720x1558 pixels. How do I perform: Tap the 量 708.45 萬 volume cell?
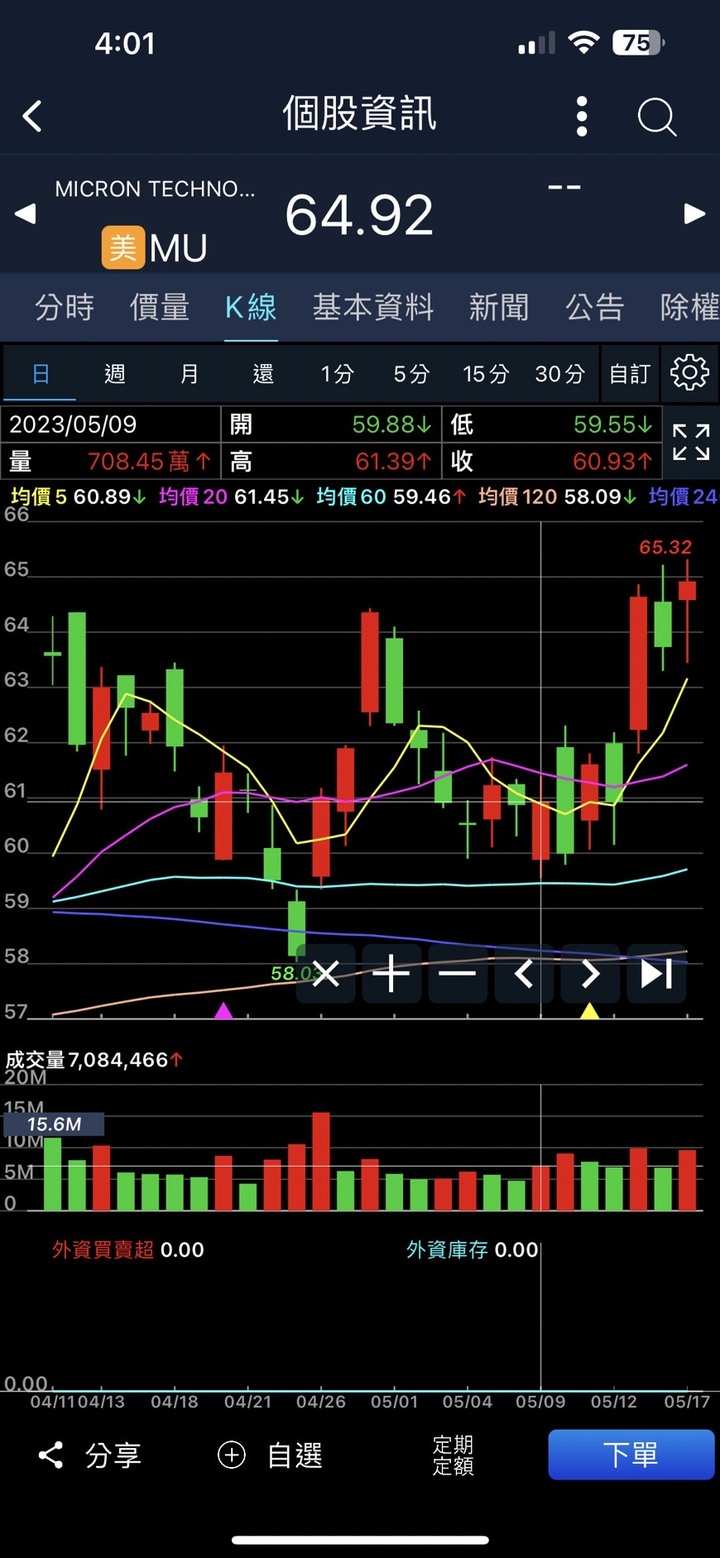tap(110, 461)
